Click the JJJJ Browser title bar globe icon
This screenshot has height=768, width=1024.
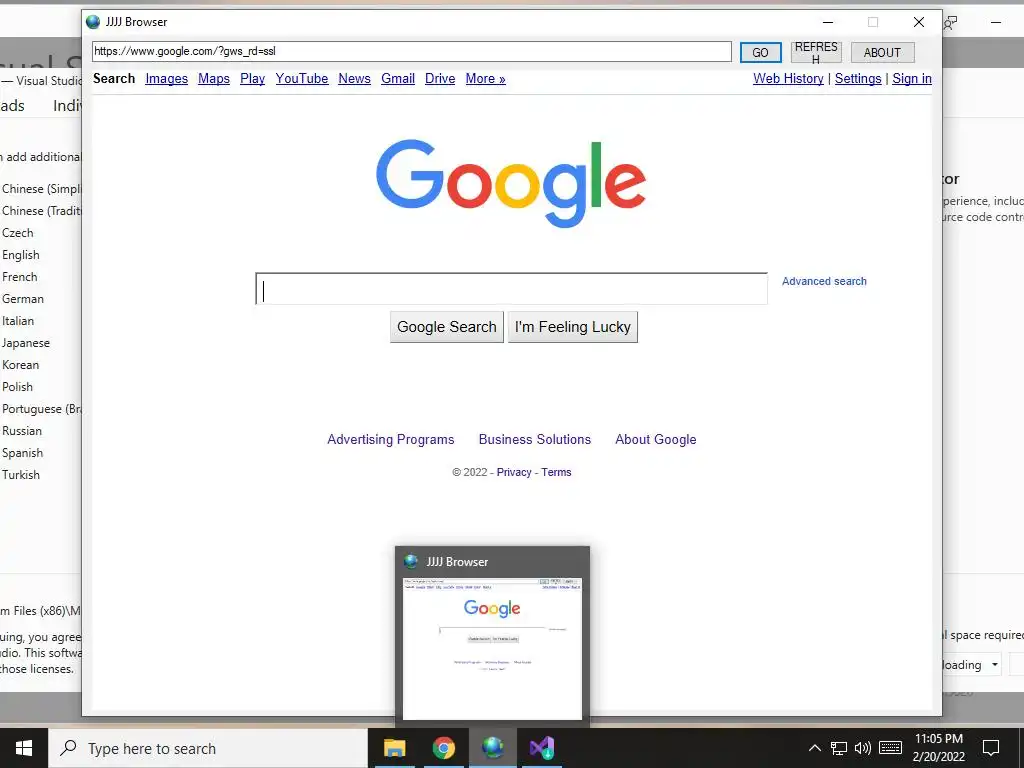point(93,22)
